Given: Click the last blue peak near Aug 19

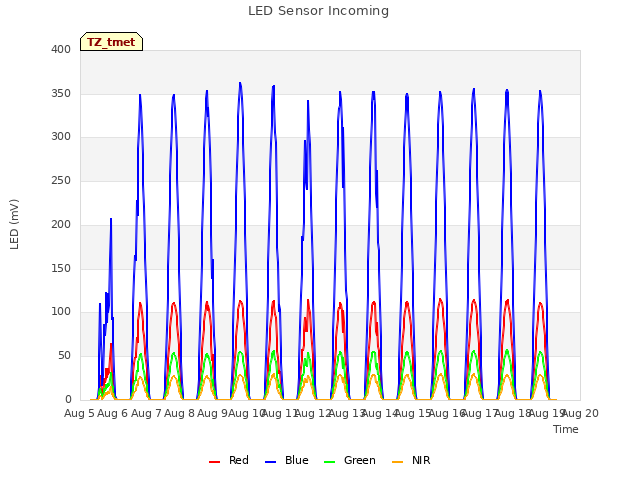Looking at the screenshot, I should (x=540, y=91).
